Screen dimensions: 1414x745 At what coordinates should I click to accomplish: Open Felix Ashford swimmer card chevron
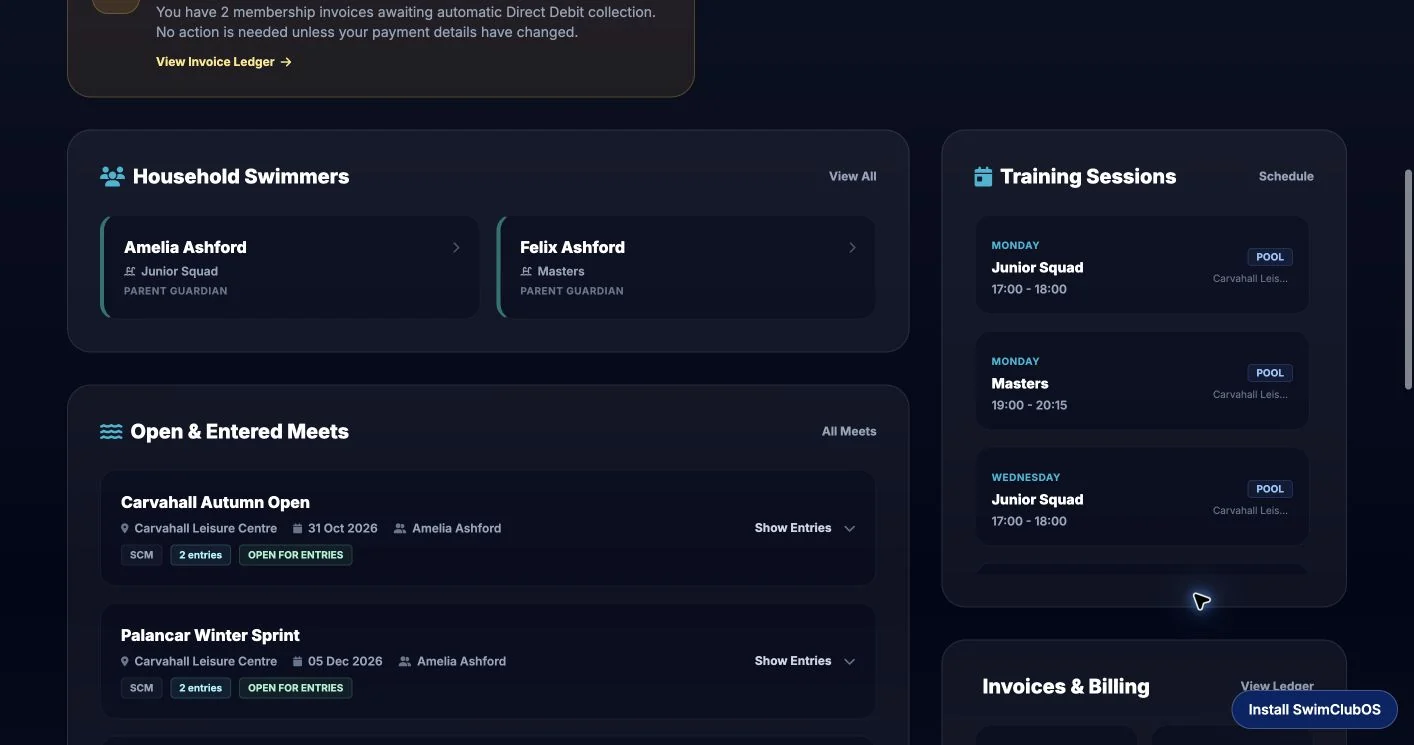click(x=852, y=248)
